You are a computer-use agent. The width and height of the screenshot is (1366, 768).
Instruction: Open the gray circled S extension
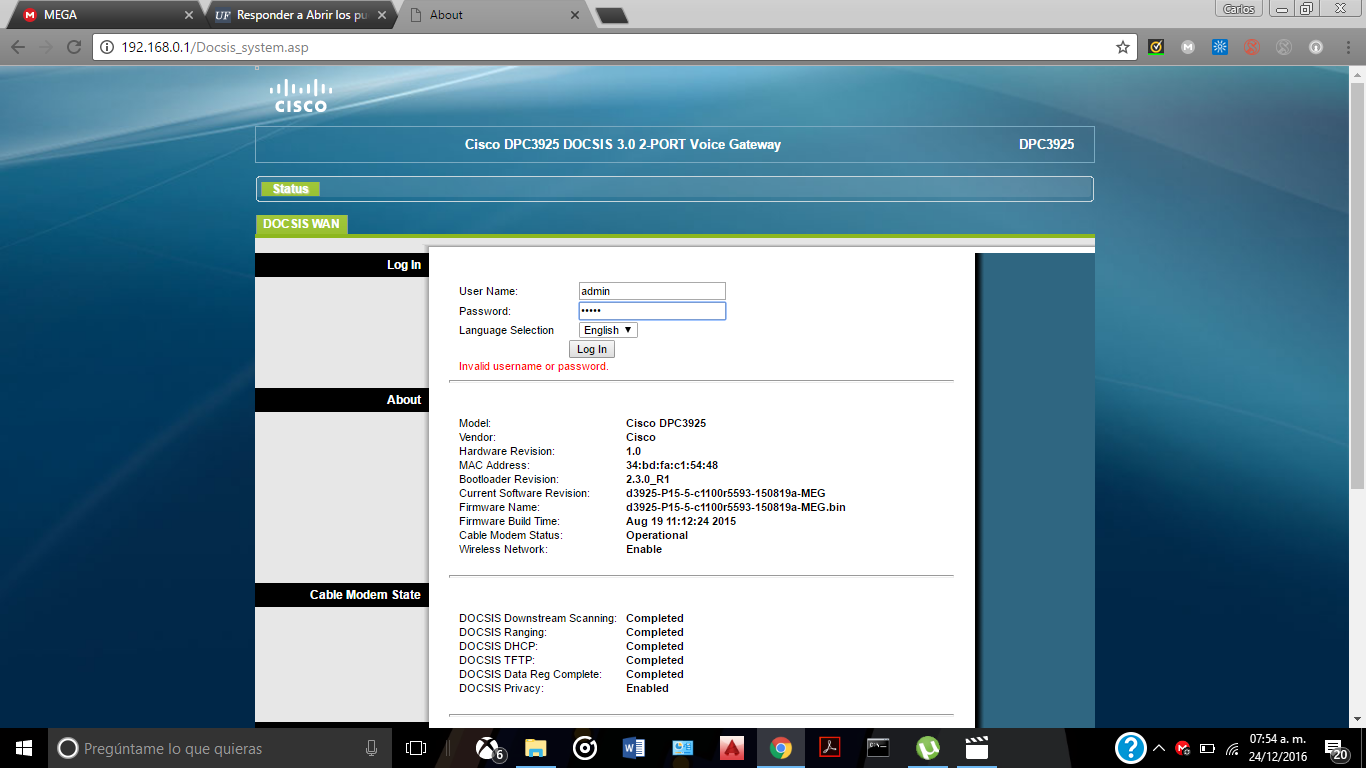(1284, 47)
